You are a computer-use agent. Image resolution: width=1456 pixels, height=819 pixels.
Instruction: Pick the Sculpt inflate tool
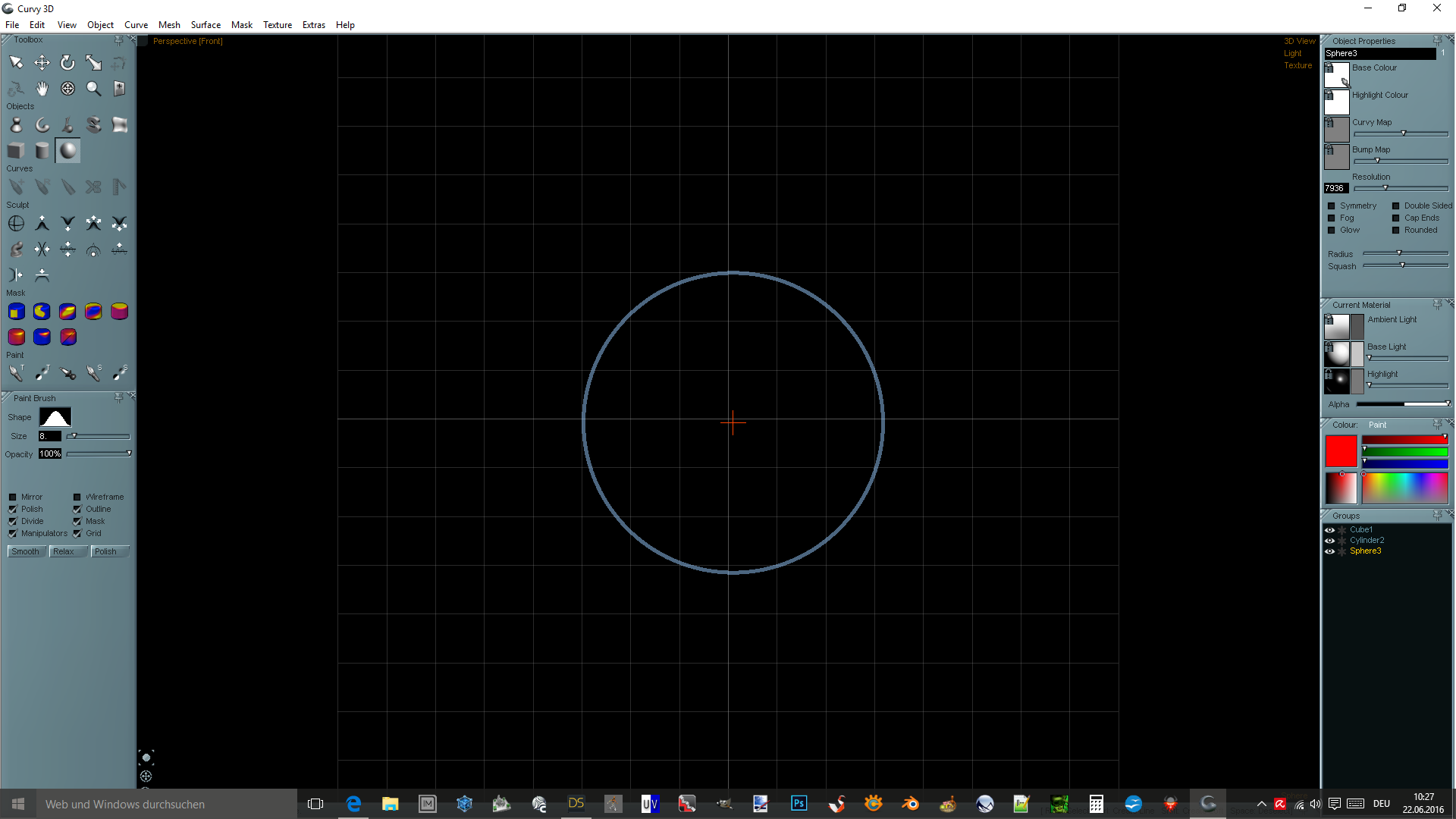[93, 224]
